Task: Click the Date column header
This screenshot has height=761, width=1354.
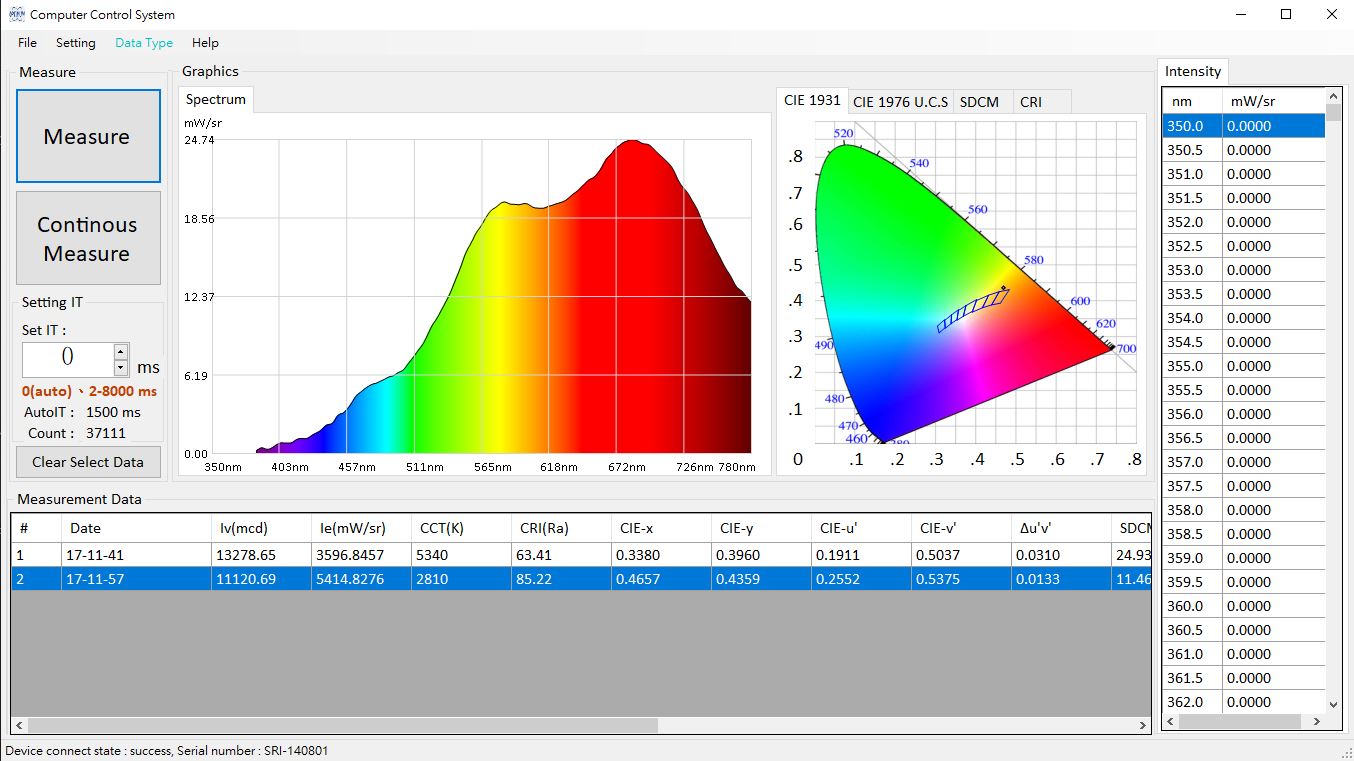Action: (136, 528)
